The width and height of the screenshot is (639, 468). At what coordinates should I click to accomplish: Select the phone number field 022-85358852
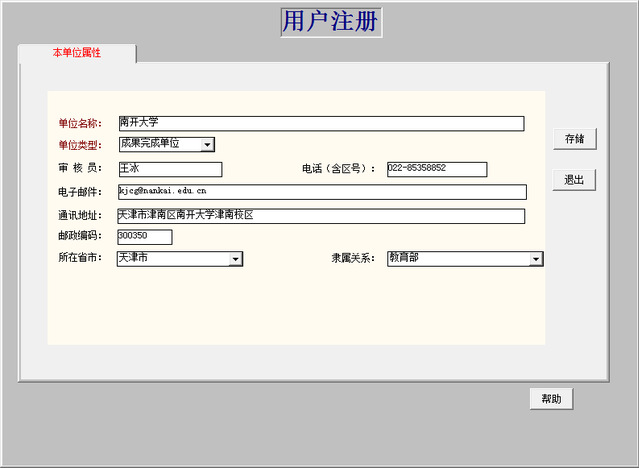pos(437,169)
